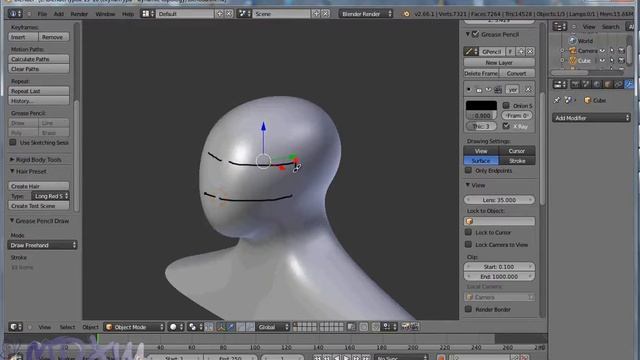640x360 pixels.
Task: Click the Create Hair button
Action: [x=39, y=186]
